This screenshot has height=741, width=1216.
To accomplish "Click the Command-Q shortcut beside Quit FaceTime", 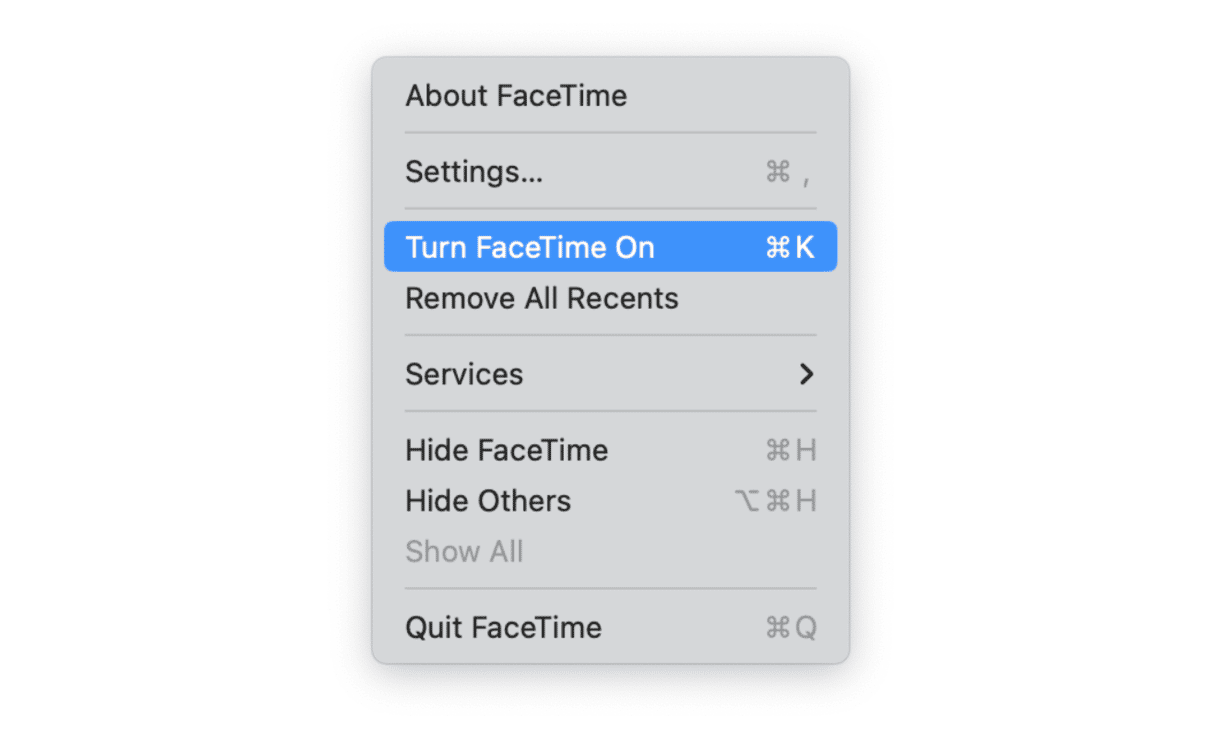I will (x=790, y=628).
